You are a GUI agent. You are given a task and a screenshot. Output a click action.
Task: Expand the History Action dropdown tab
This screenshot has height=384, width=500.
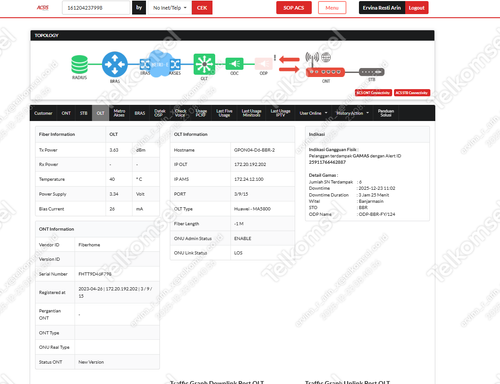[x=352, y=113]
